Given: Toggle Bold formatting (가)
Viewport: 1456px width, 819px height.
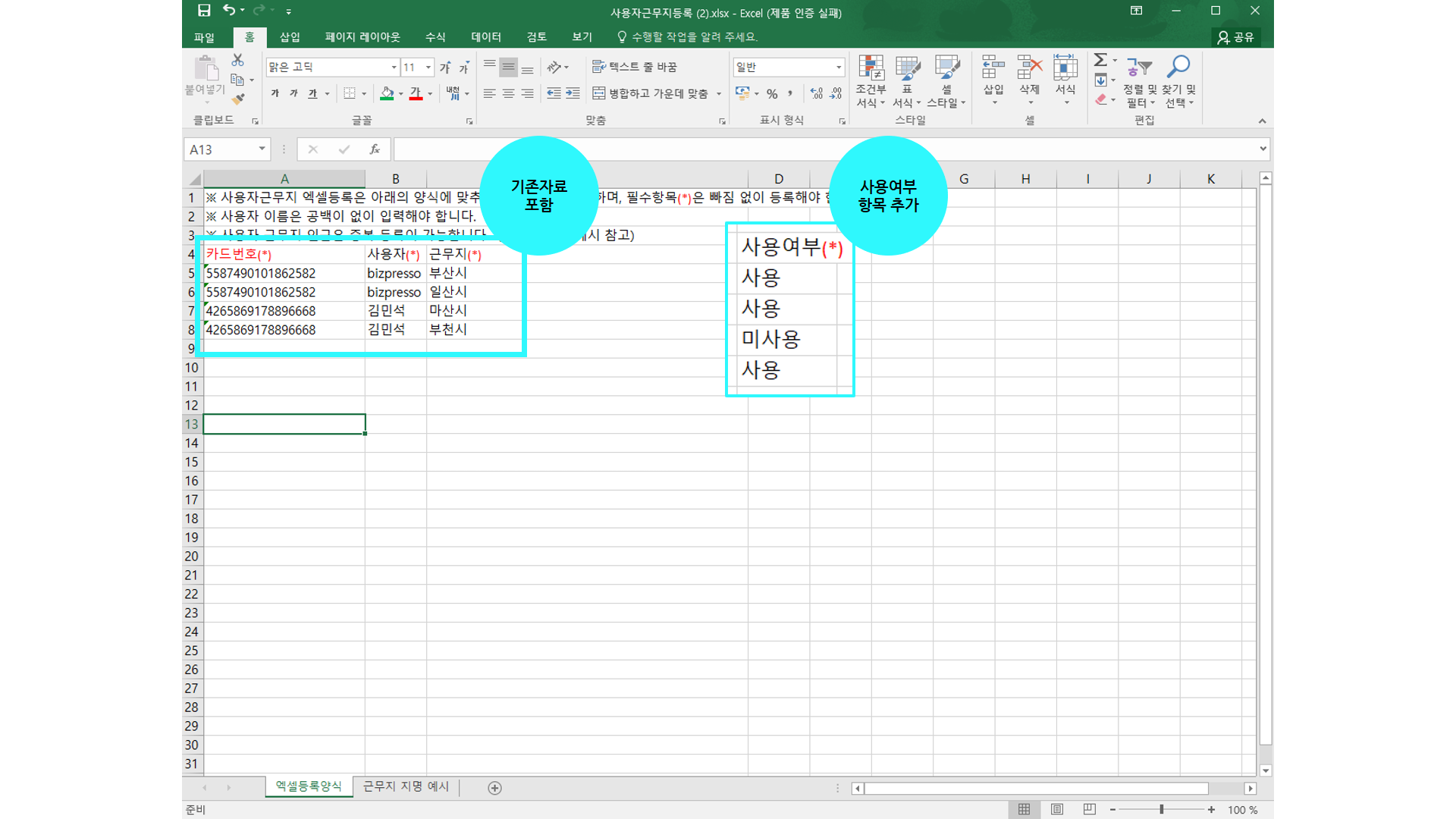Looking at the screenshot, I should tap(275, 93).
